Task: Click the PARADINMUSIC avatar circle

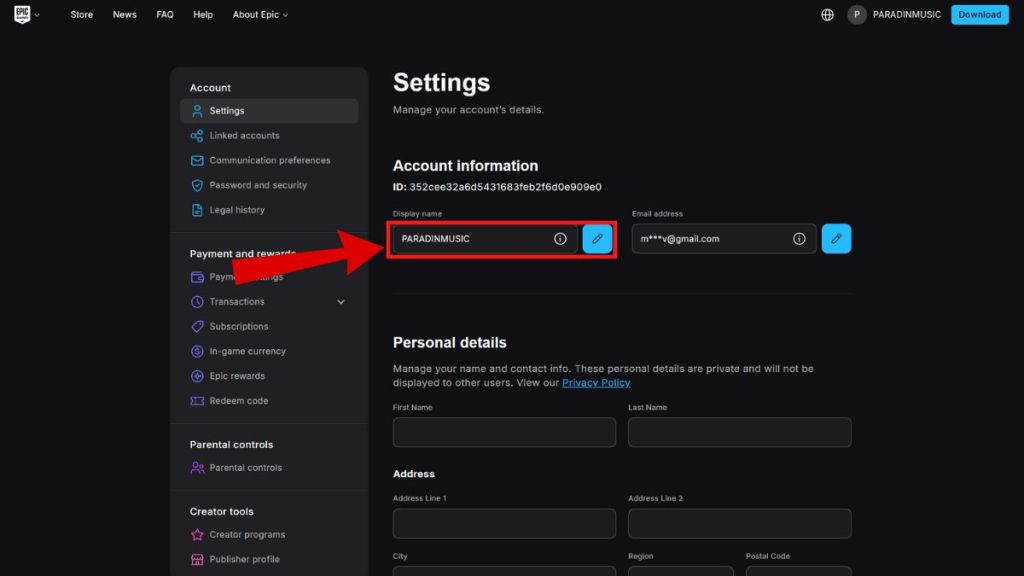Action: [856, 14]
